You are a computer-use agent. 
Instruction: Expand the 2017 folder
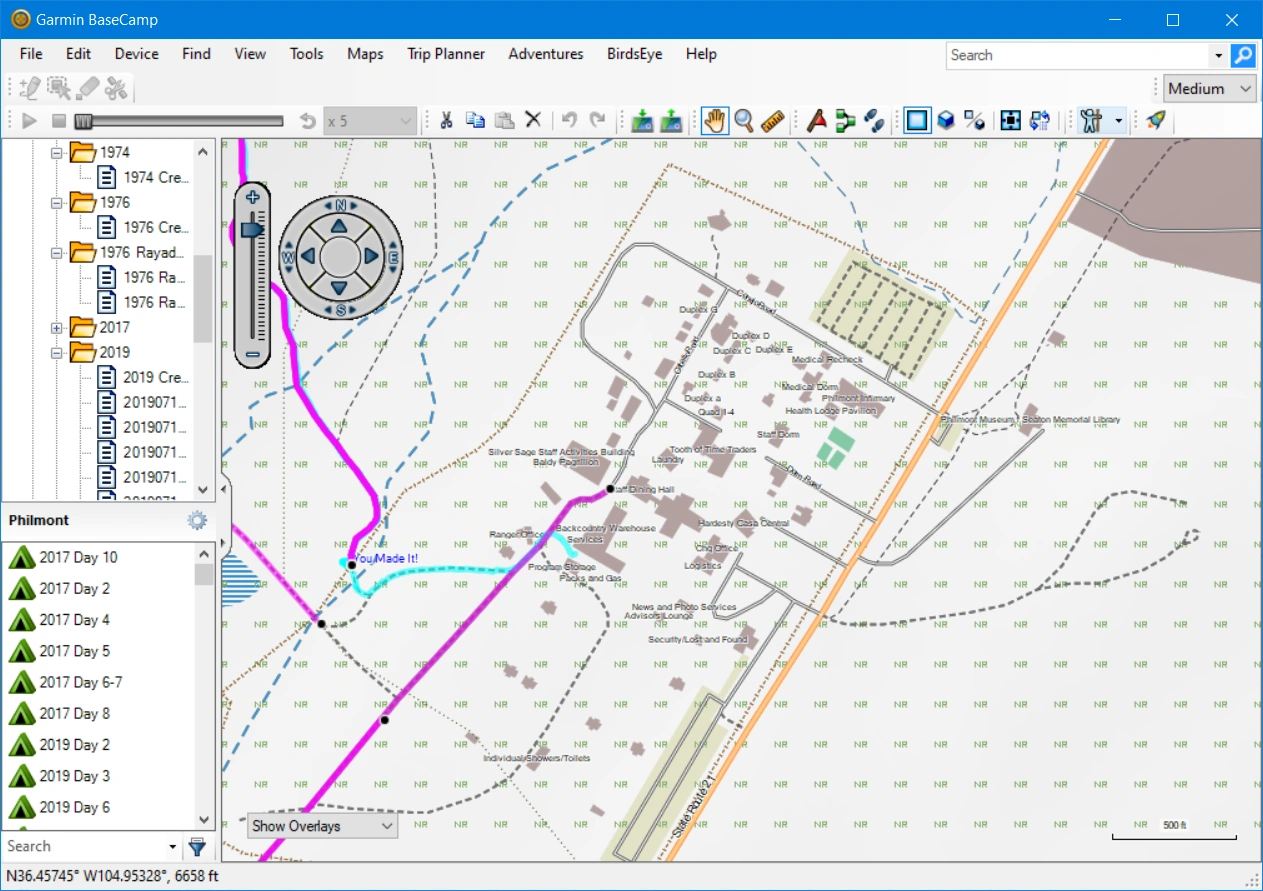[x=57, y=327]
